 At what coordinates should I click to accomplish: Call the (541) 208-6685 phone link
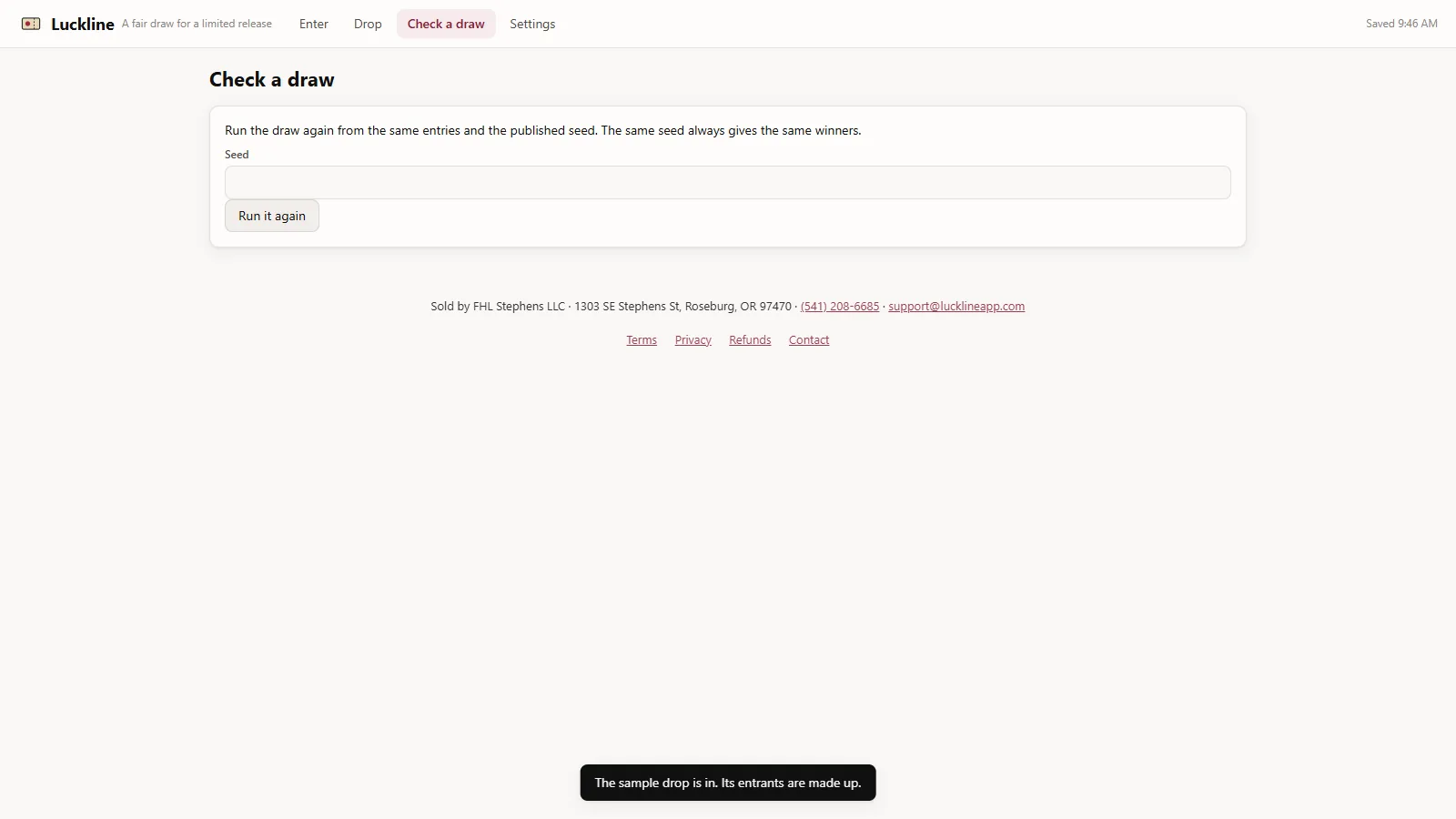click(x=840, y=306)
